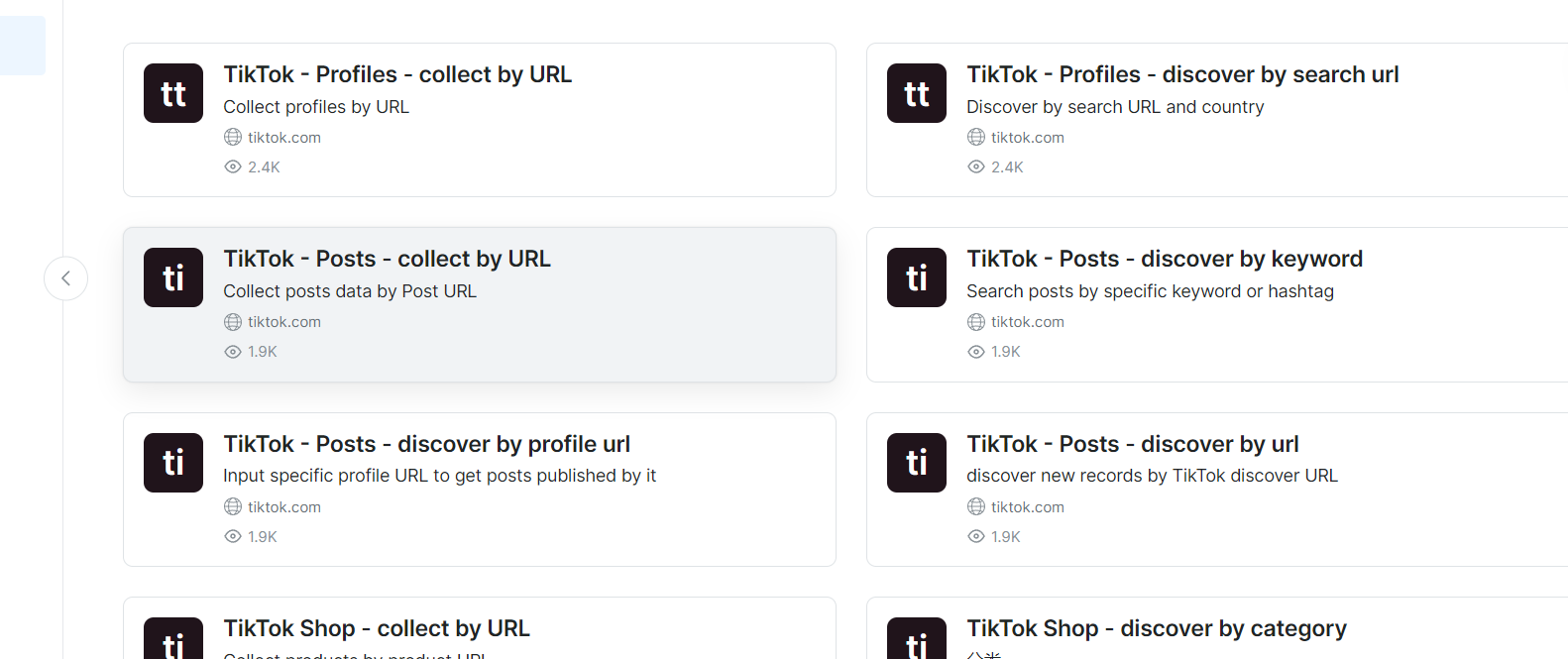The image size is (1568, 659).
Task: Click eye views icon in Posts collect by URL card
Action: (233, 352)
